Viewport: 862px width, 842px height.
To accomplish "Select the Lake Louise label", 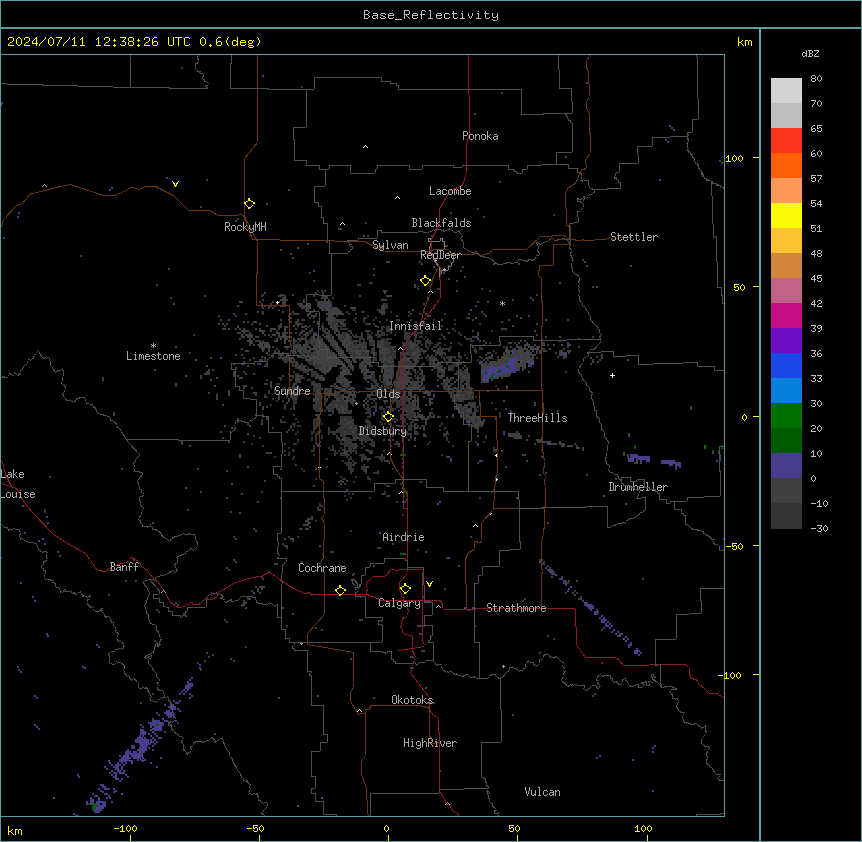I will coord(18,484).
